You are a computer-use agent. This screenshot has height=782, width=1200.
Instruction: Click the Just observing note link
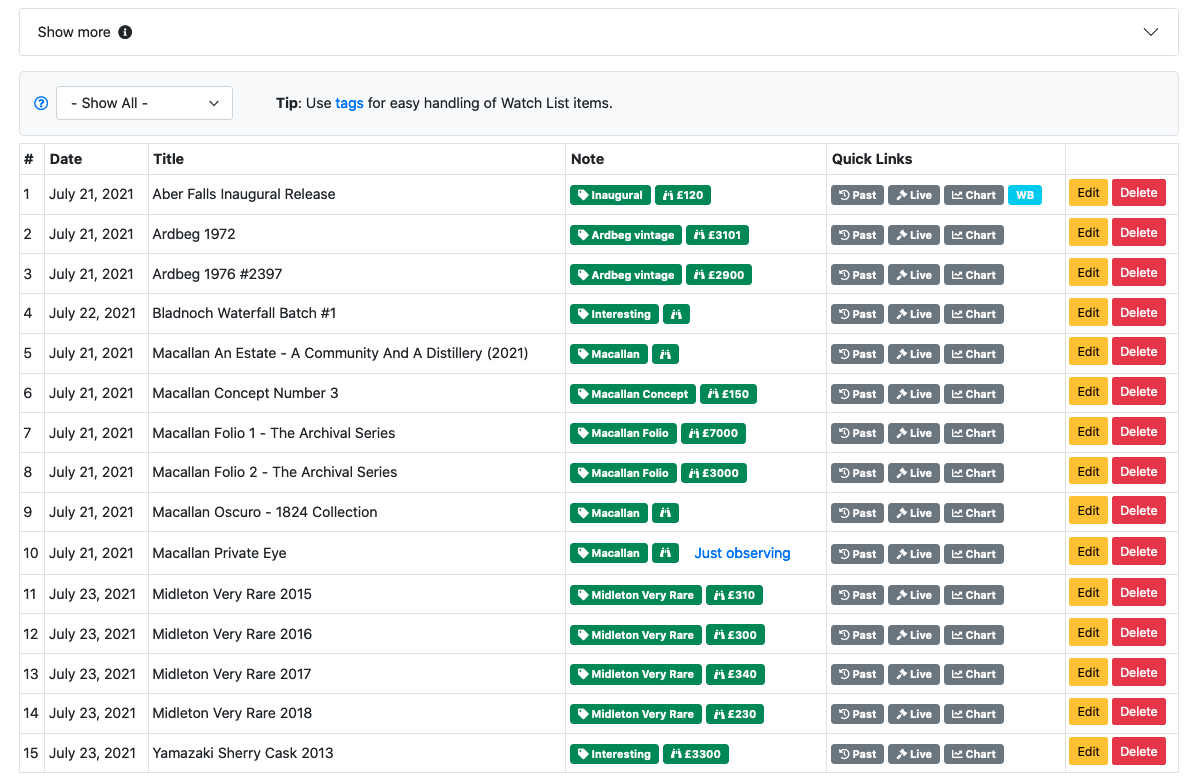pyautogui.click(x=742, y=552)
